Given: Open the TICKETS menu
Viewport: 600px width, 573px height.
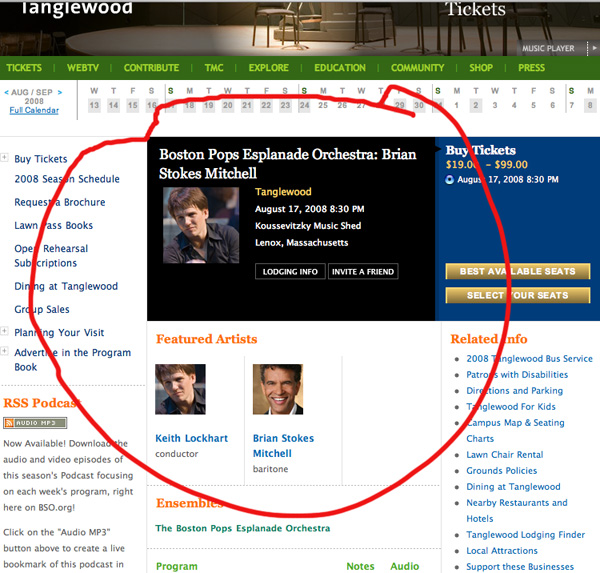Looking at the screenshot, I should click(24, 68).
